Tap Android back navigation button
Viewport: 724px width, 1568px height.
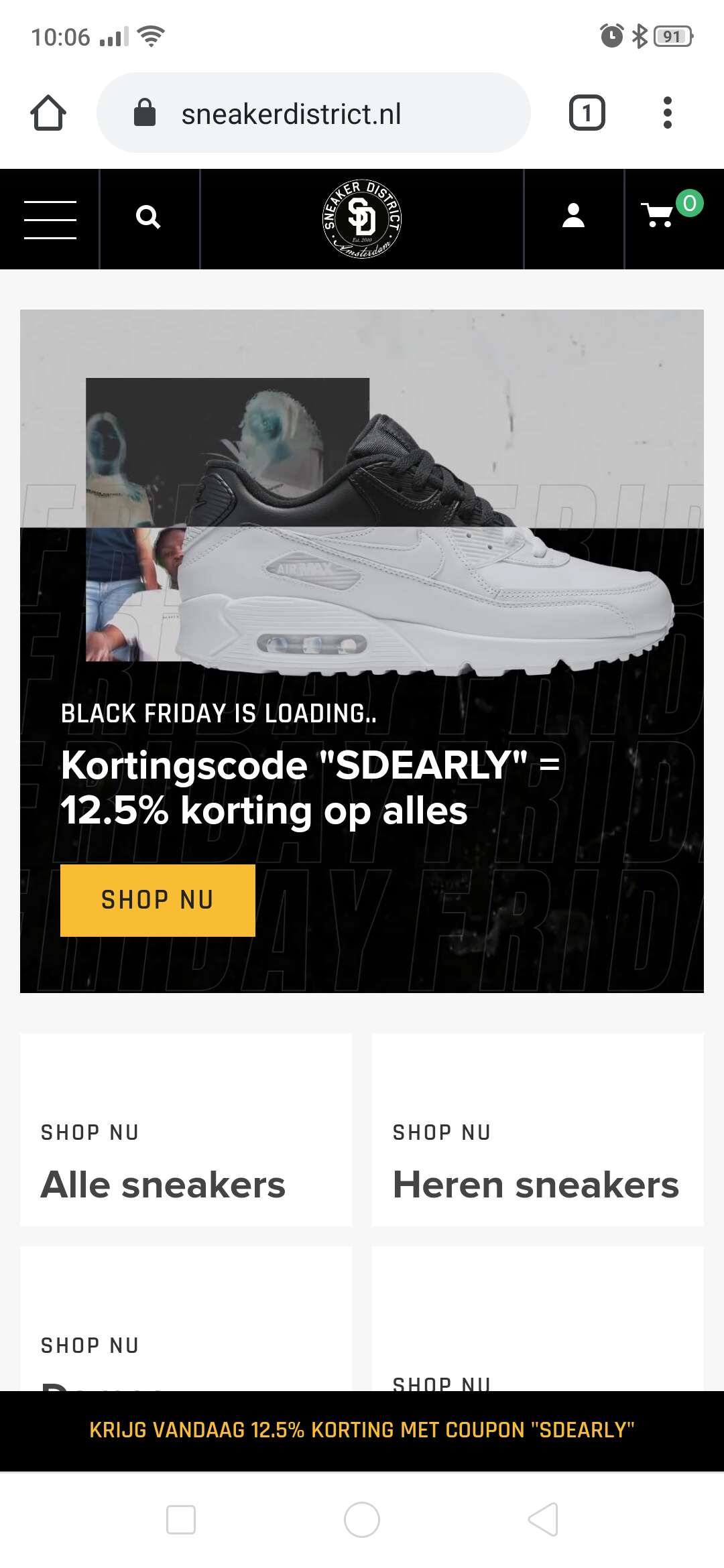(543, 1519)
